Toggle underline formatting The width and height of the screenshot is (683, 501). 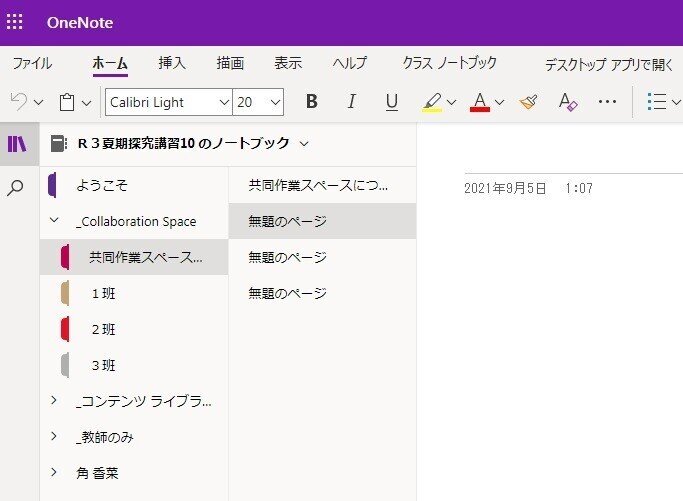tap(392, 102)
